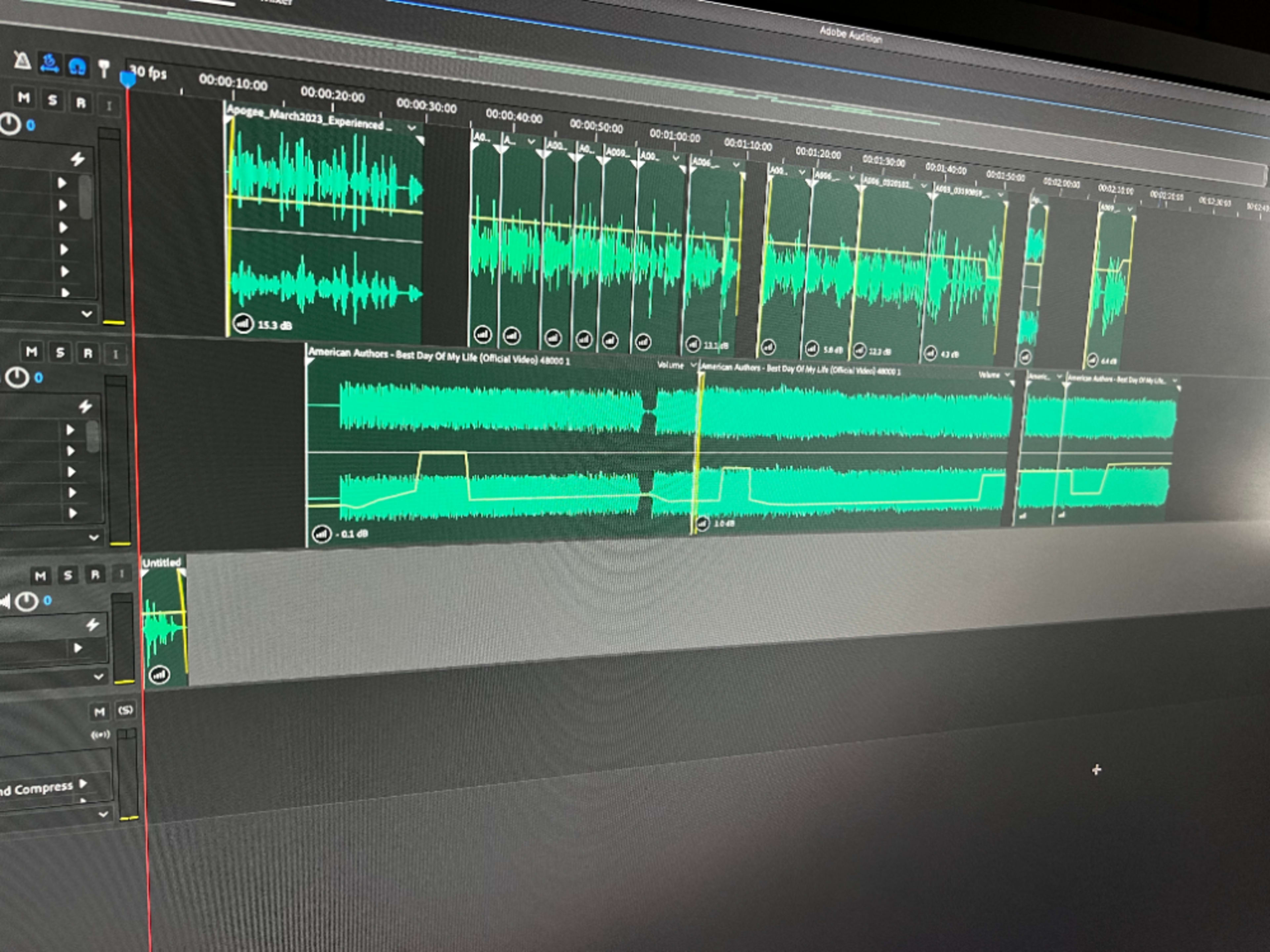
Task: Click the mono sum icon on the master track
Action: click(x=101, y=734)
